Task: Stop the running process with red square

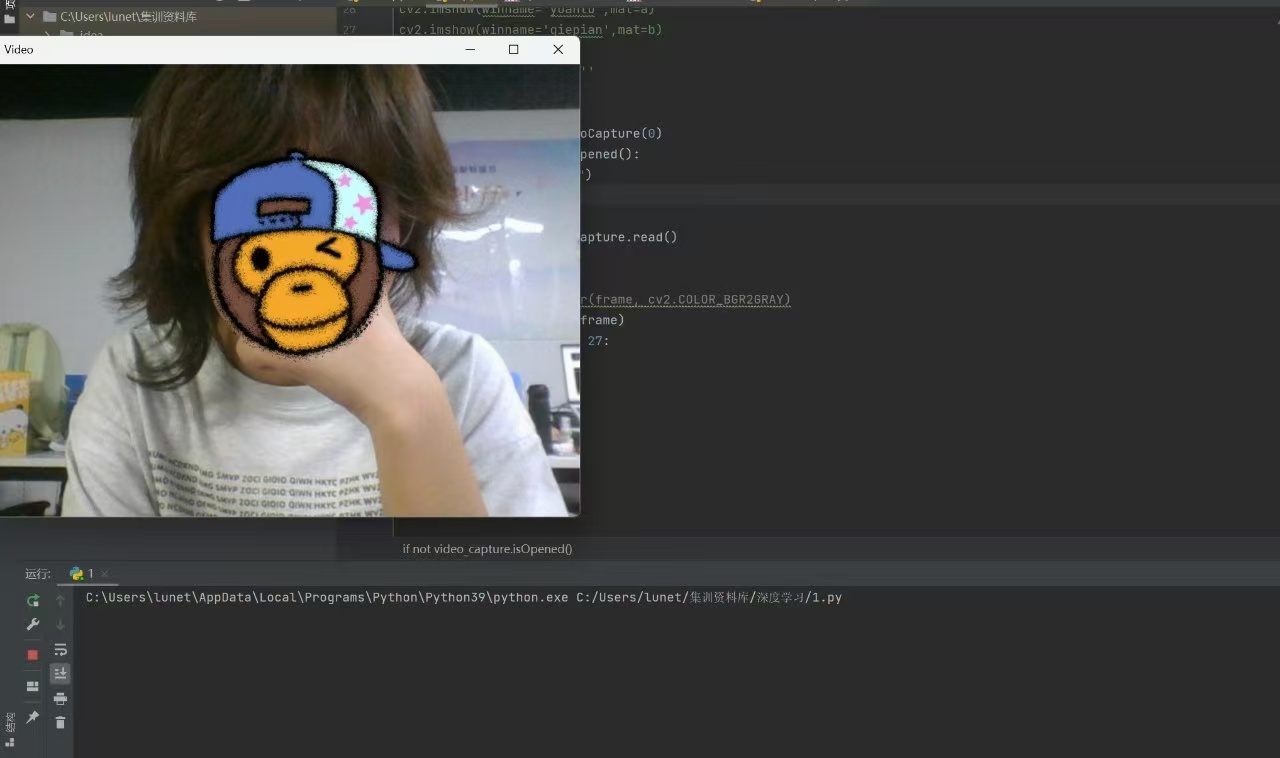Action: point(32,655)
